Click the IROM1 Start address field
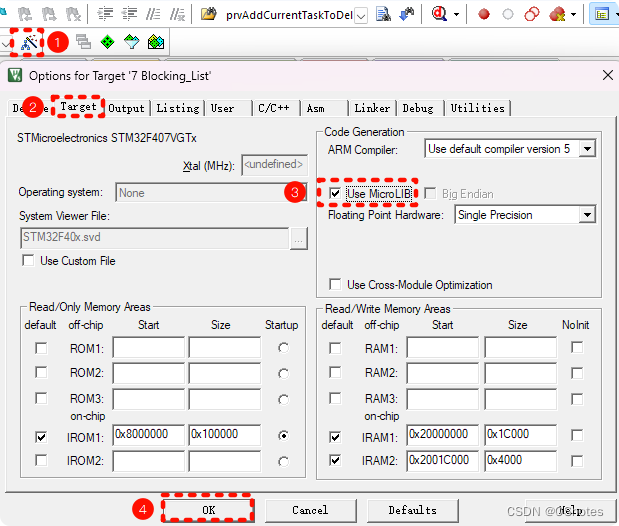This screenshot has width=619, height=526. [x=148, y=436]
